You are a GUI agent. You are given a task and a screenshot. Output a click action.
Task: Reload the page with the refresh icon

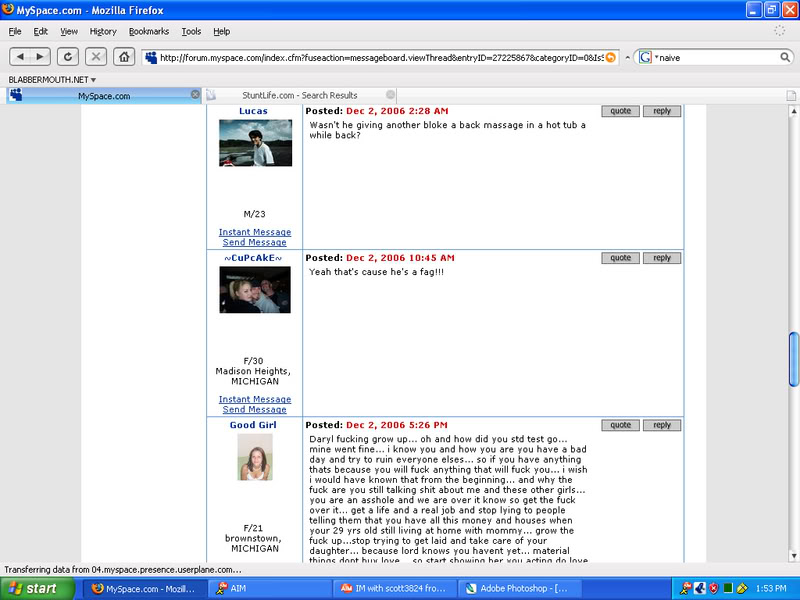(68, 57)
